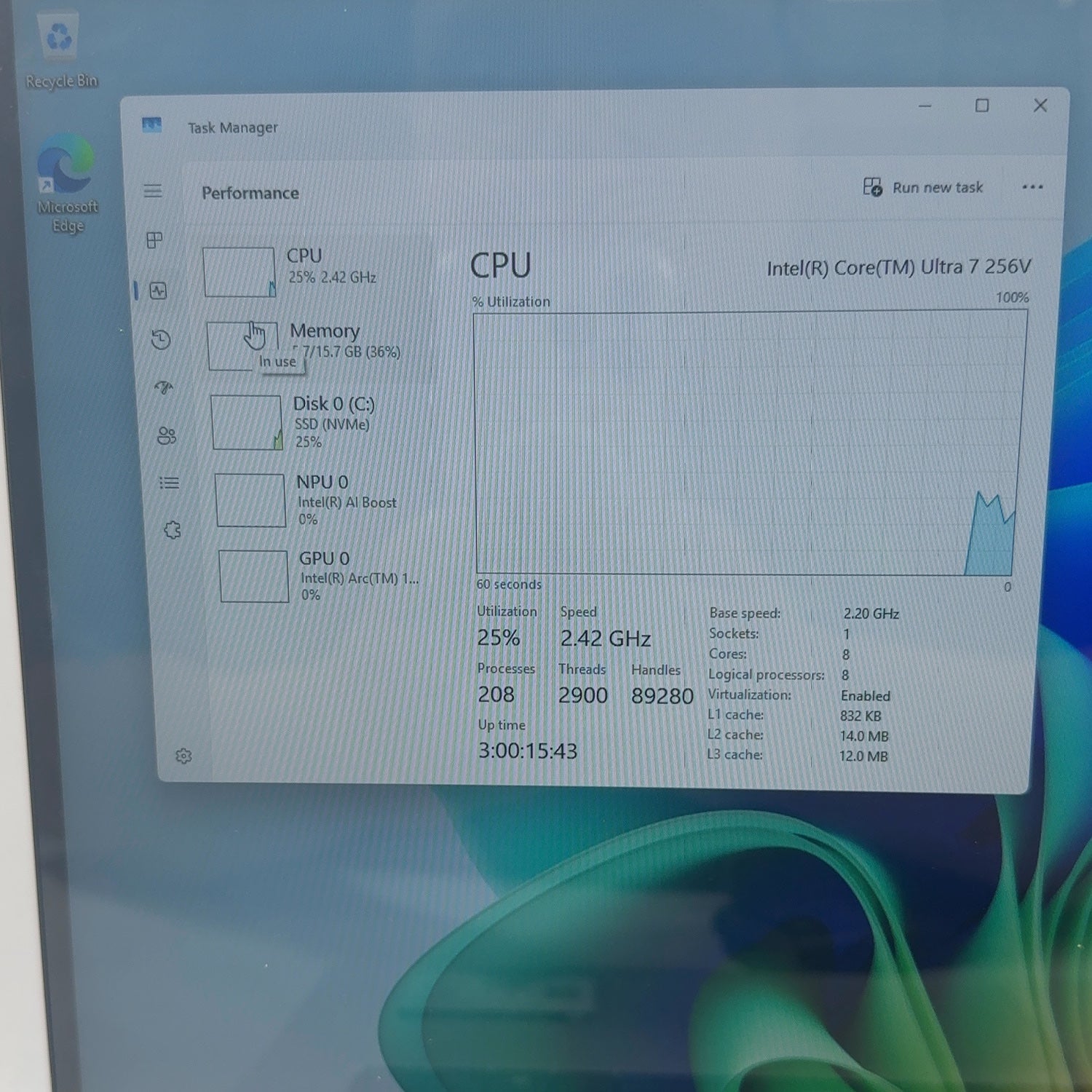This screenshot has height=1092, width=1092.
Task: Click the Base speed value "2.20 GHz"
Action: click(871, 614)
